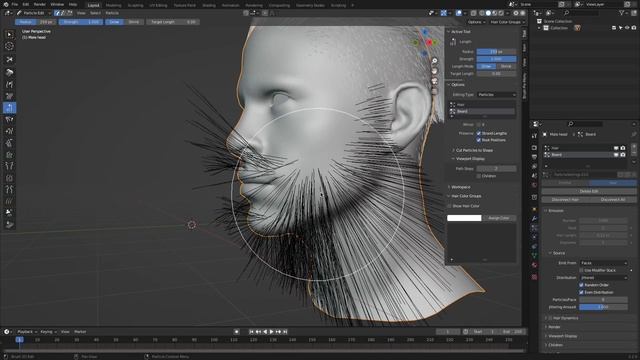Viewport: 640px width, 360px height.
Task: Toggle Show Hair Color checkbox
Action: [449, 206]
